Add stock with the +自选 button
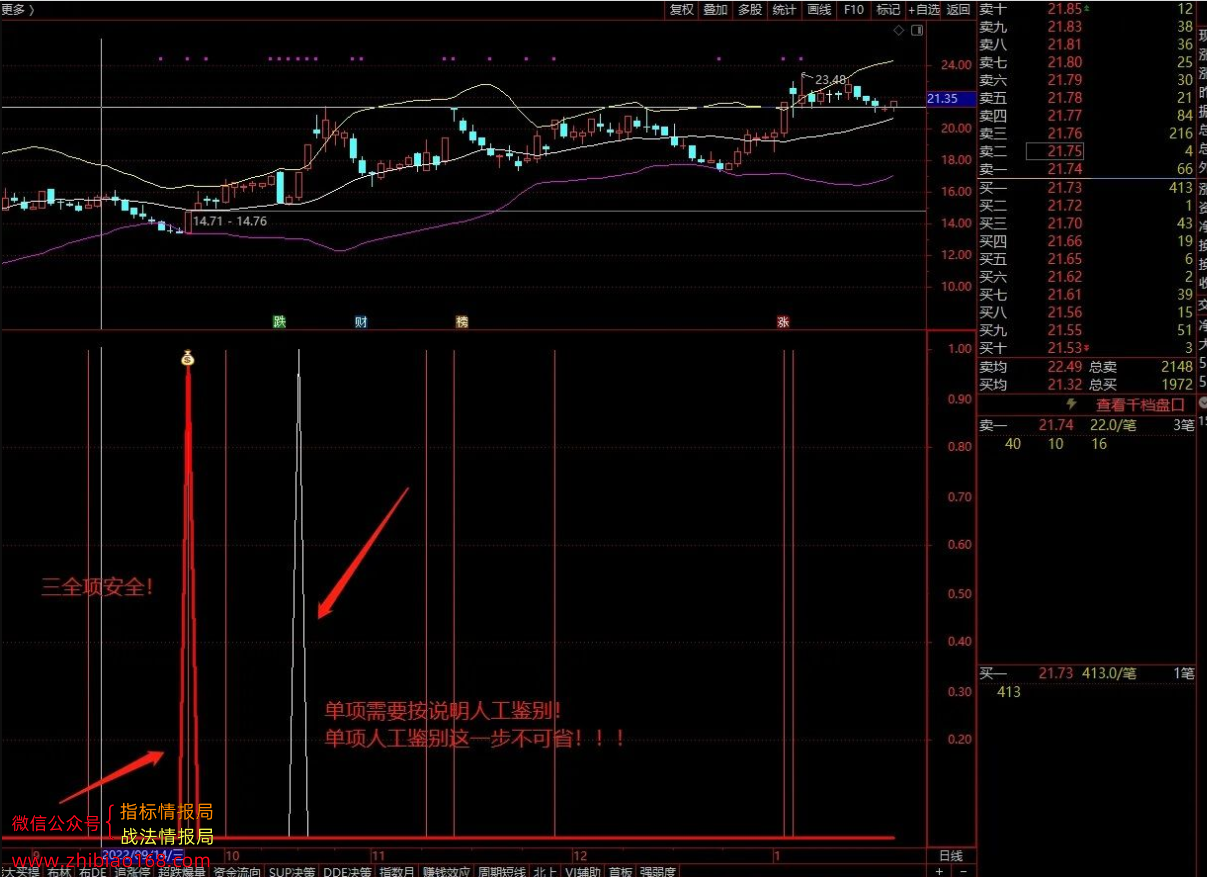1207x877 pixels. point(924,9)
